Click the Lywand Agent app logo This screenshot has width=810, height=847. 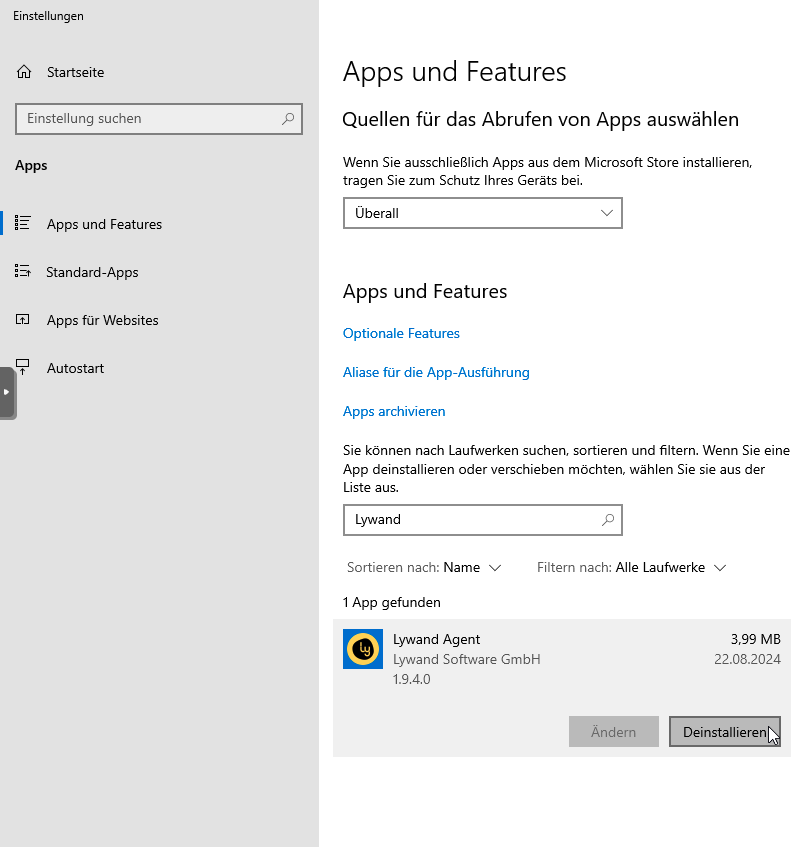[363, 649]
